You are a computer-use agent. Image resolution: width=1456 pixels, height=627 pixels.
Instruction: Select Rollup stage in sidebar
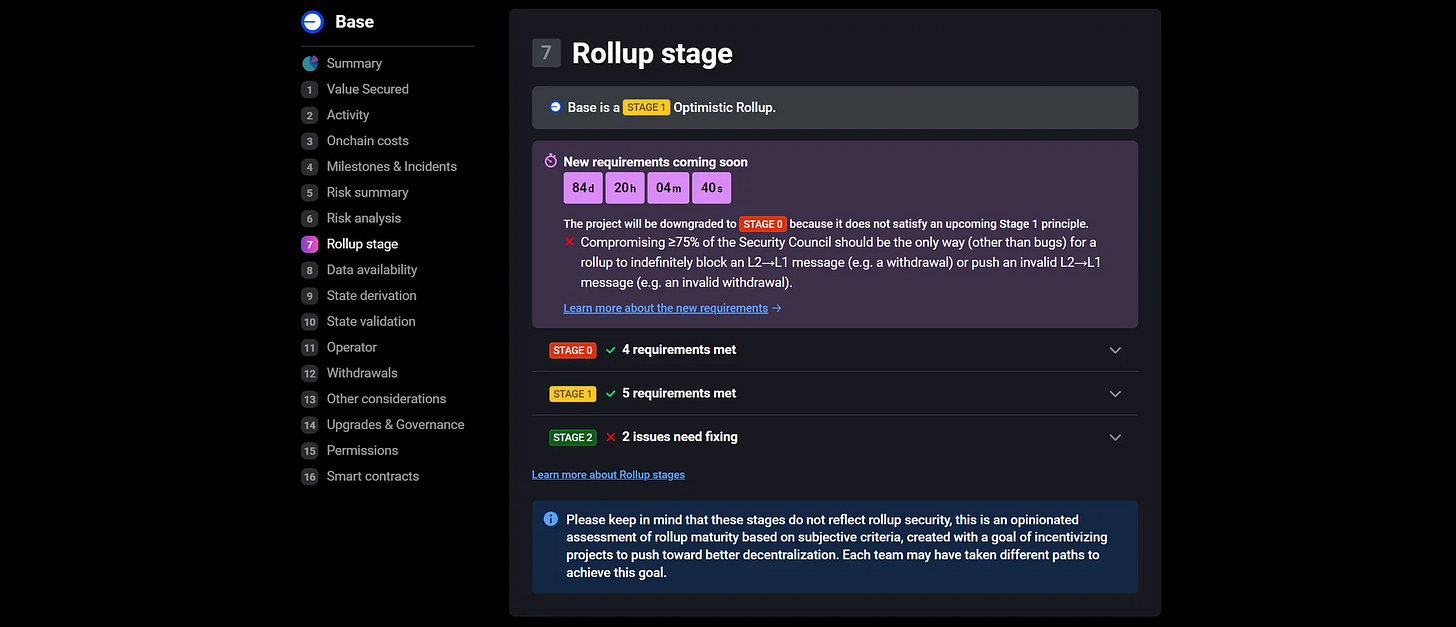click(362, 244)
